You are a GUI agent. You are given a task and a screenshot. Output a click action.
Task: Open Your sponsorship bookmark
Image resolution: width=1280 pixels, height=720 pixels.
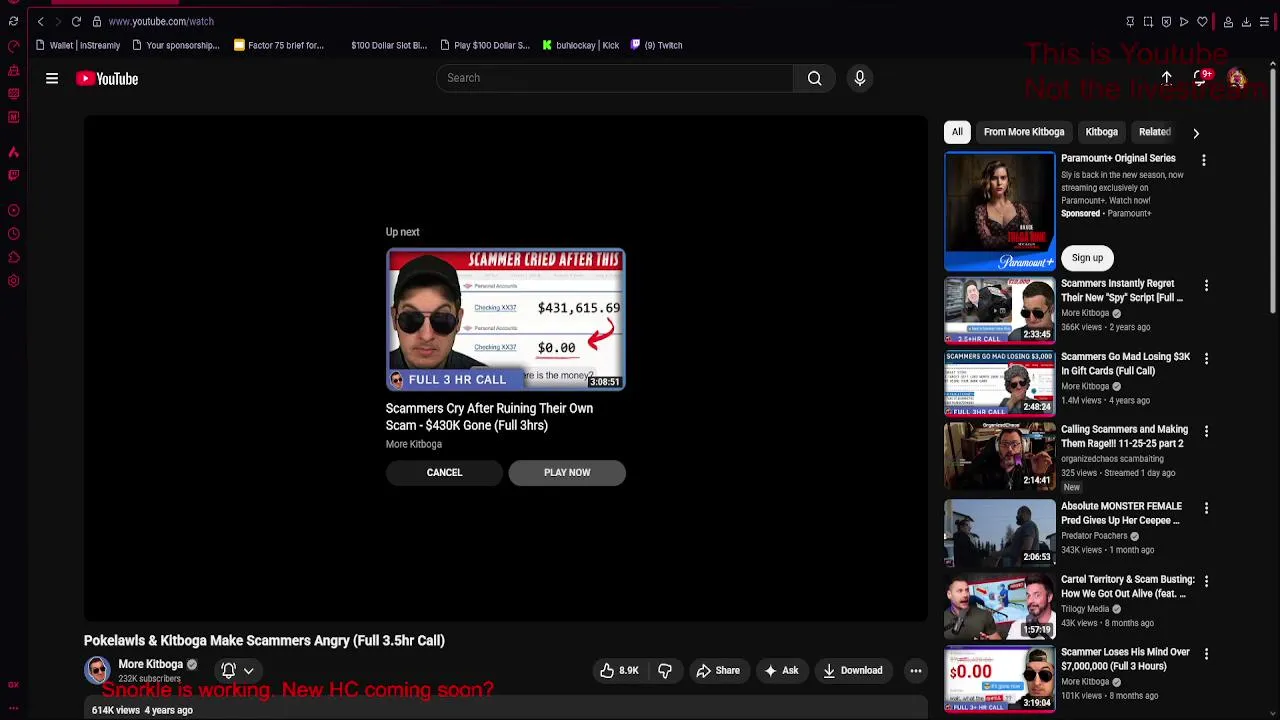coord(176,45)
